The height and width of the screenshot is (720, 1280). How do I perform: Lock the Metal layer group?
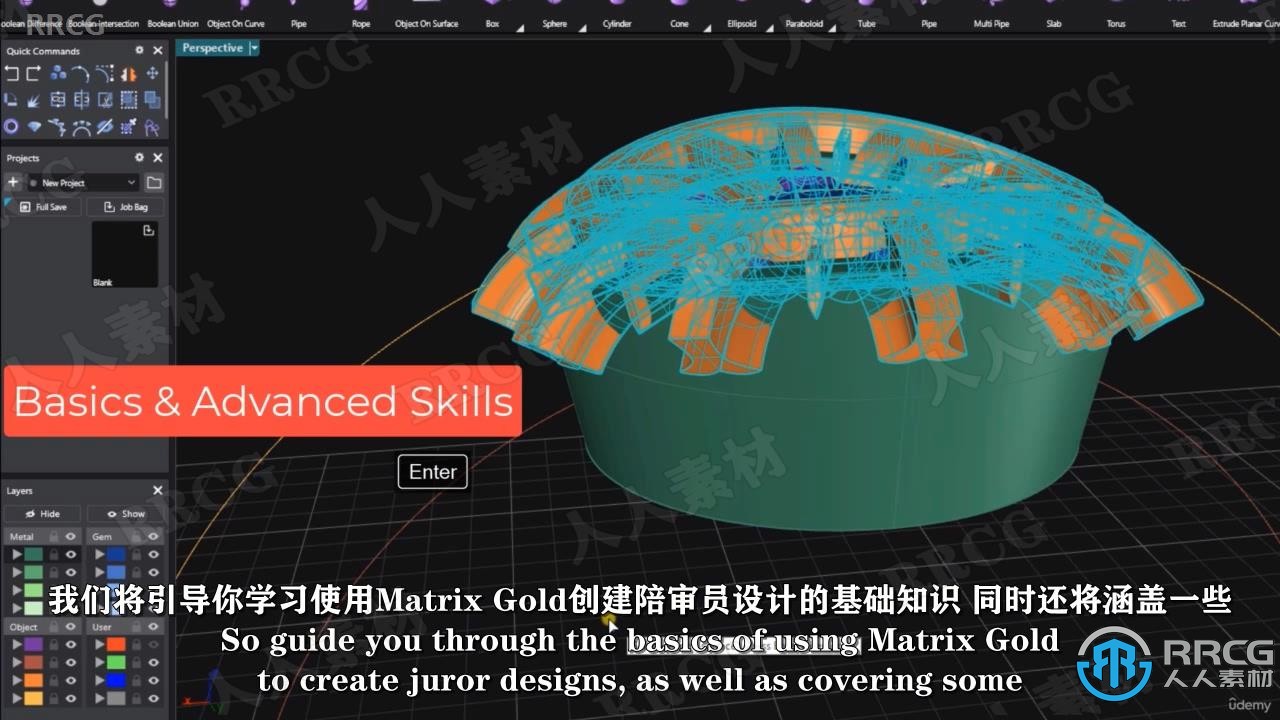pos(53,537)
